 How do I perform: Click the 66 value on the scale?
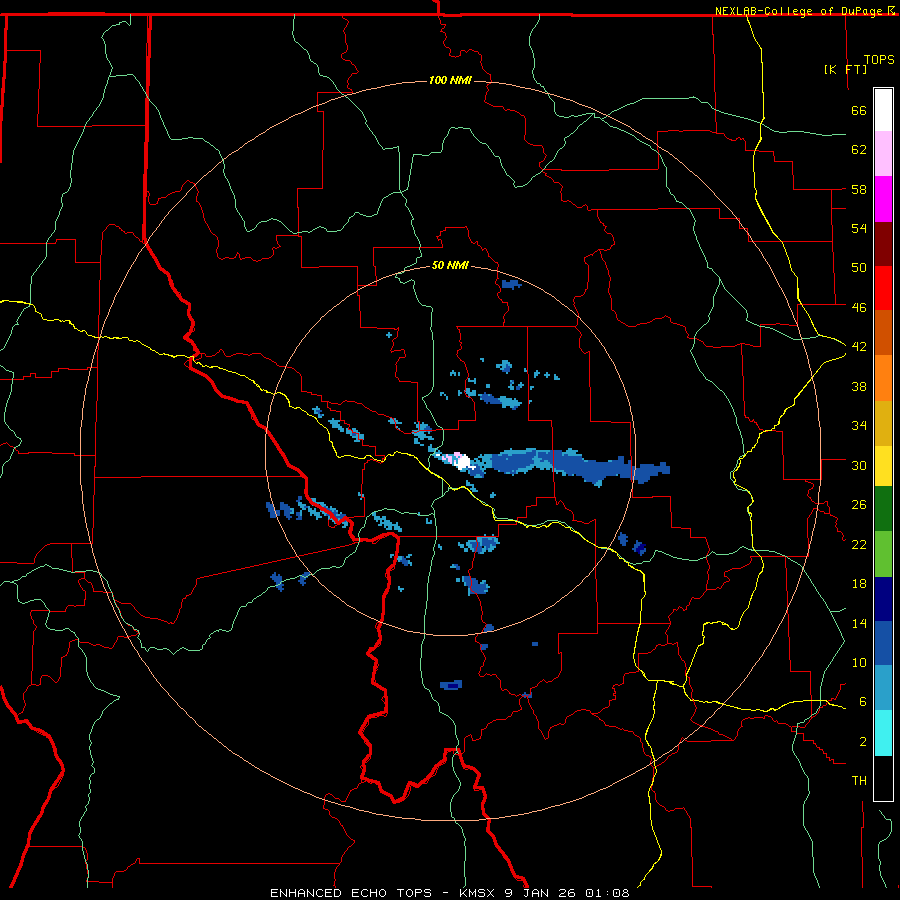point(859,111)
